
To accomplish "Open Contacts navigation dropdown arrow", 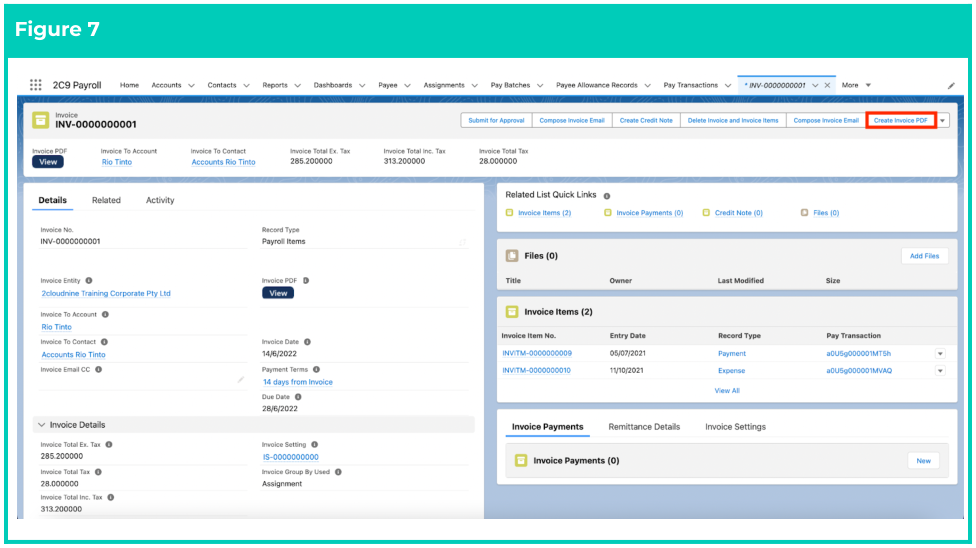I will pyautogui.click(x=246, y=85).
